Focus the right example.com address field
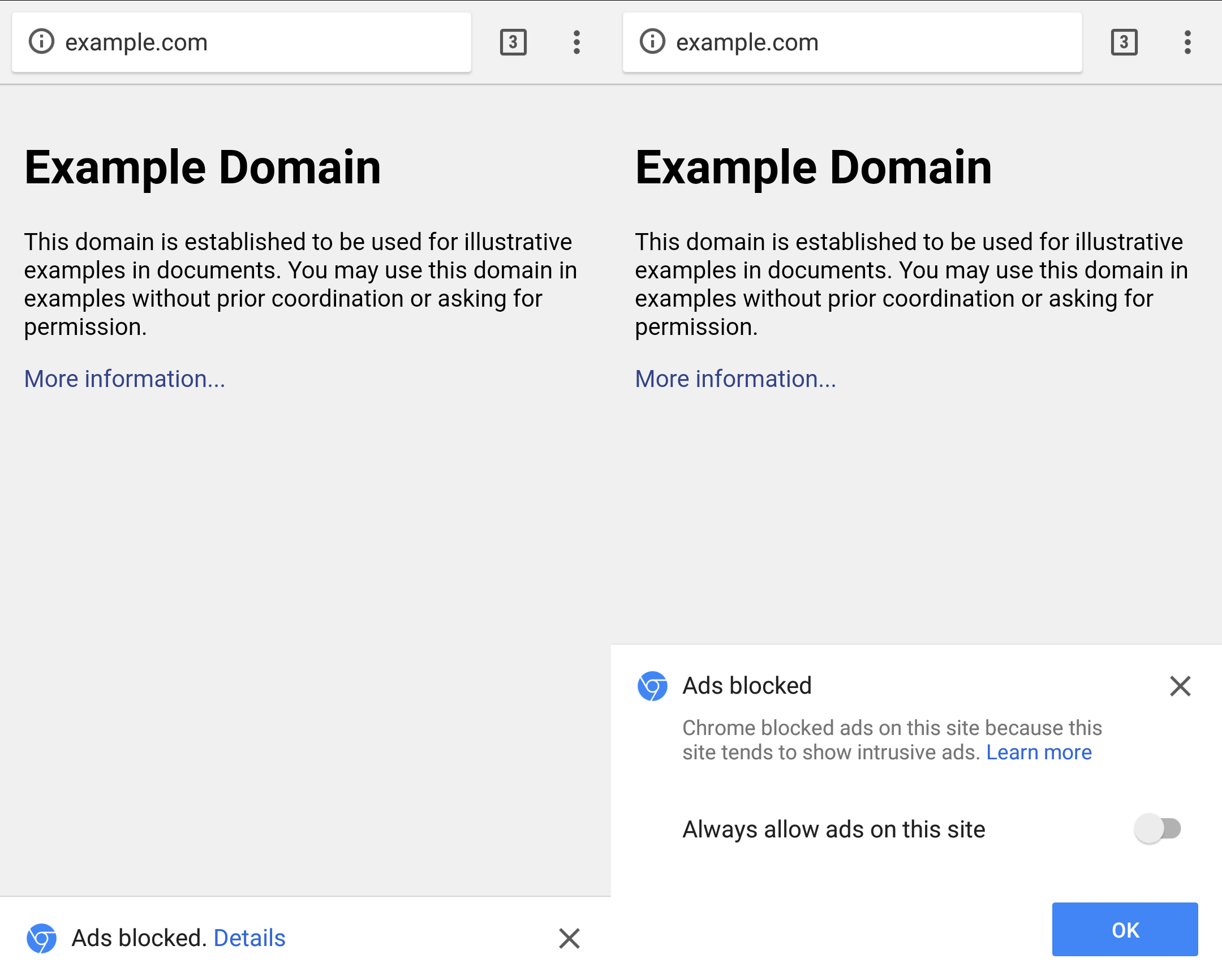Viewport: 1222px width, 980px height. click(853, 42)
